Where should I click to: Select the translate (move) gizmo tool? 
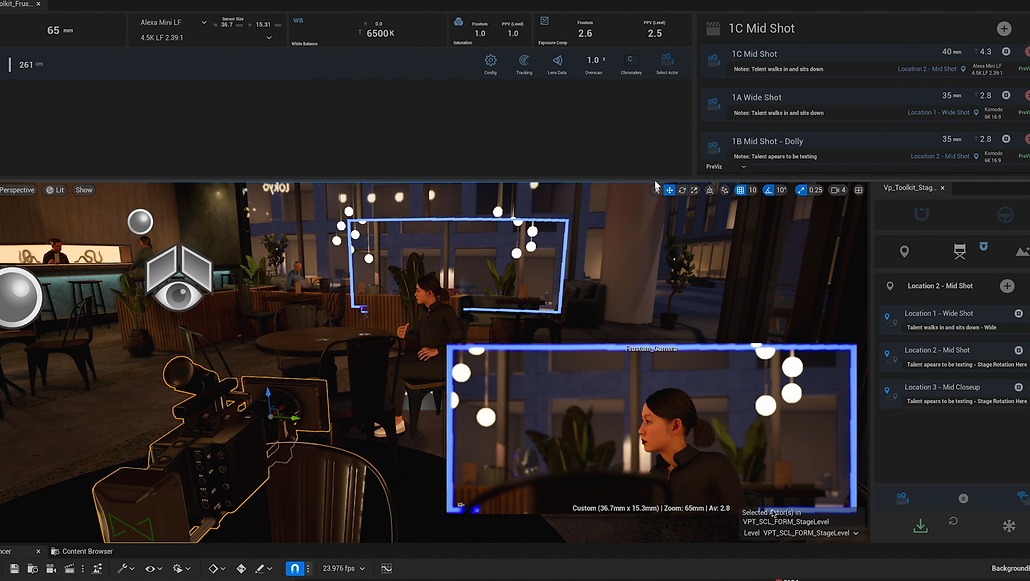click(669, 190)
